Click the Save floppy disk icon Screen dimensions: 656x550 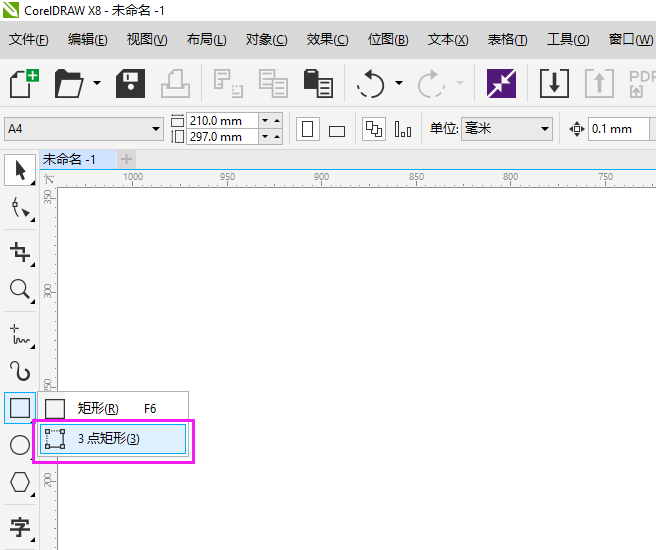(x=131, y=83)
